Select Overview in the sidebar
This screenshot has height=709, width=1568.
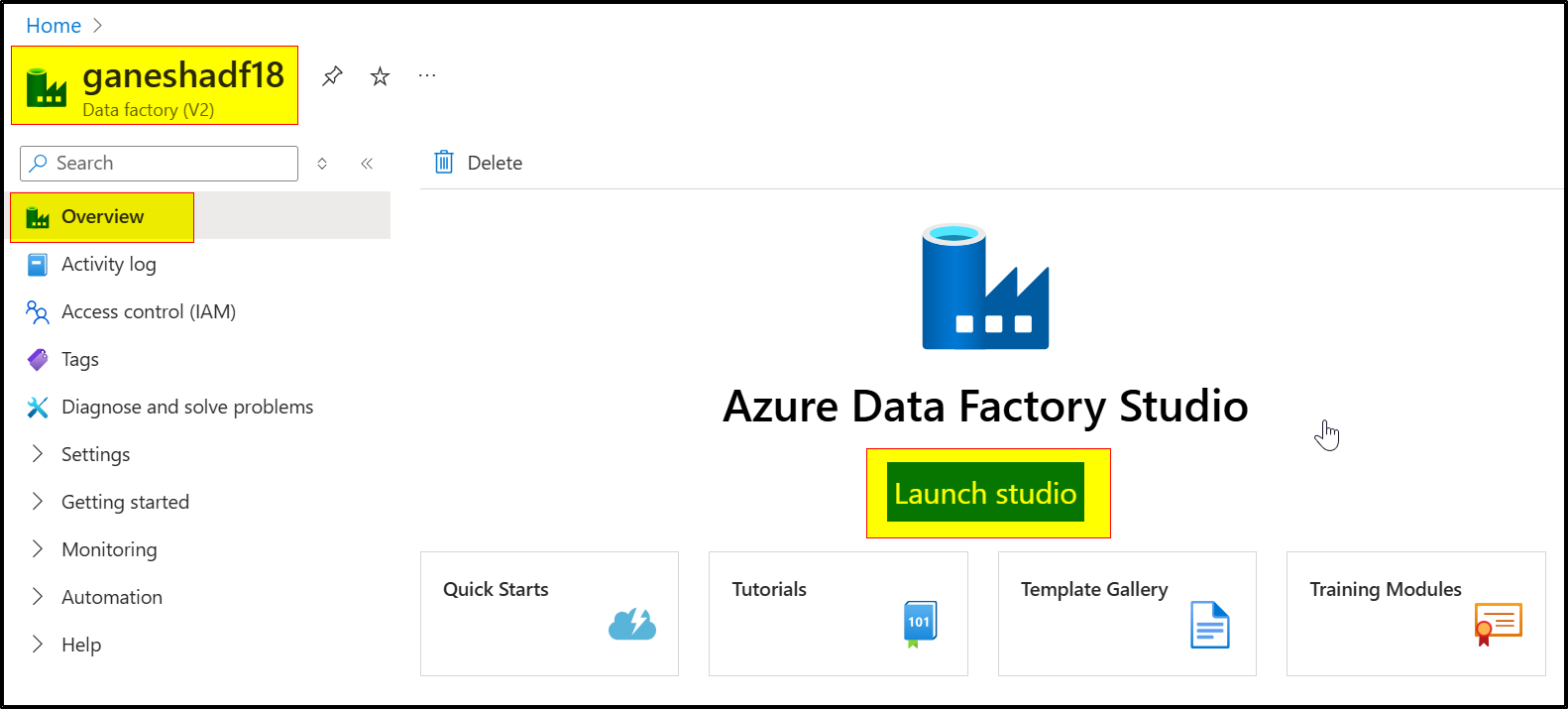pyautogui.click(x=102, y=215)
